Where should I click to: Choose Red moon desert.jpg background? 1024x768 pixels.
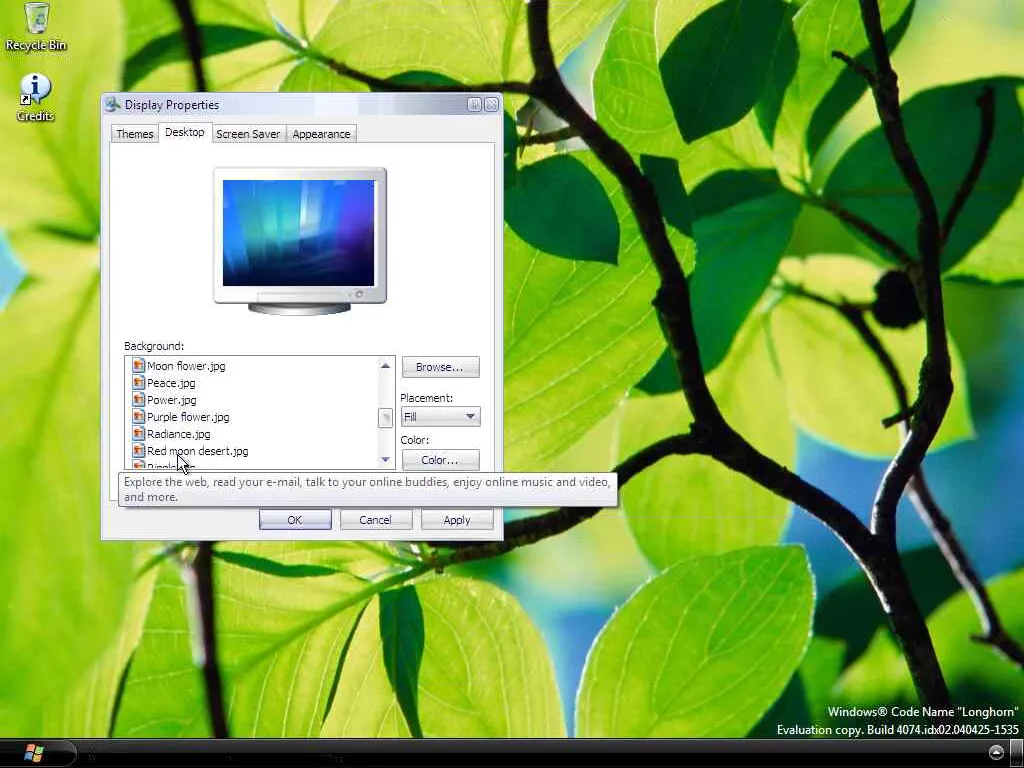pos(197,451)
